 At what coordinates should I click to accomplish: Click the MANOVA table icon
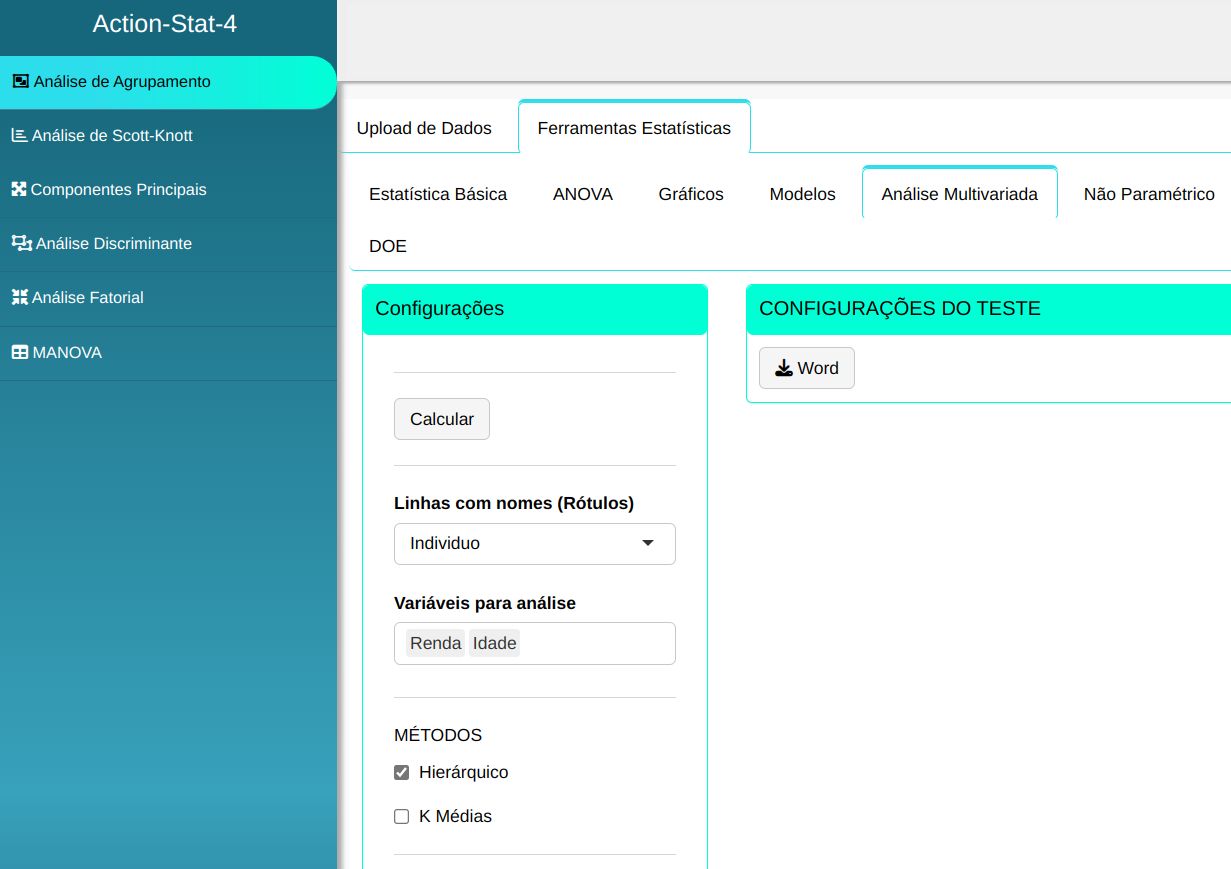pyautogui.click(x=19, y=352)
